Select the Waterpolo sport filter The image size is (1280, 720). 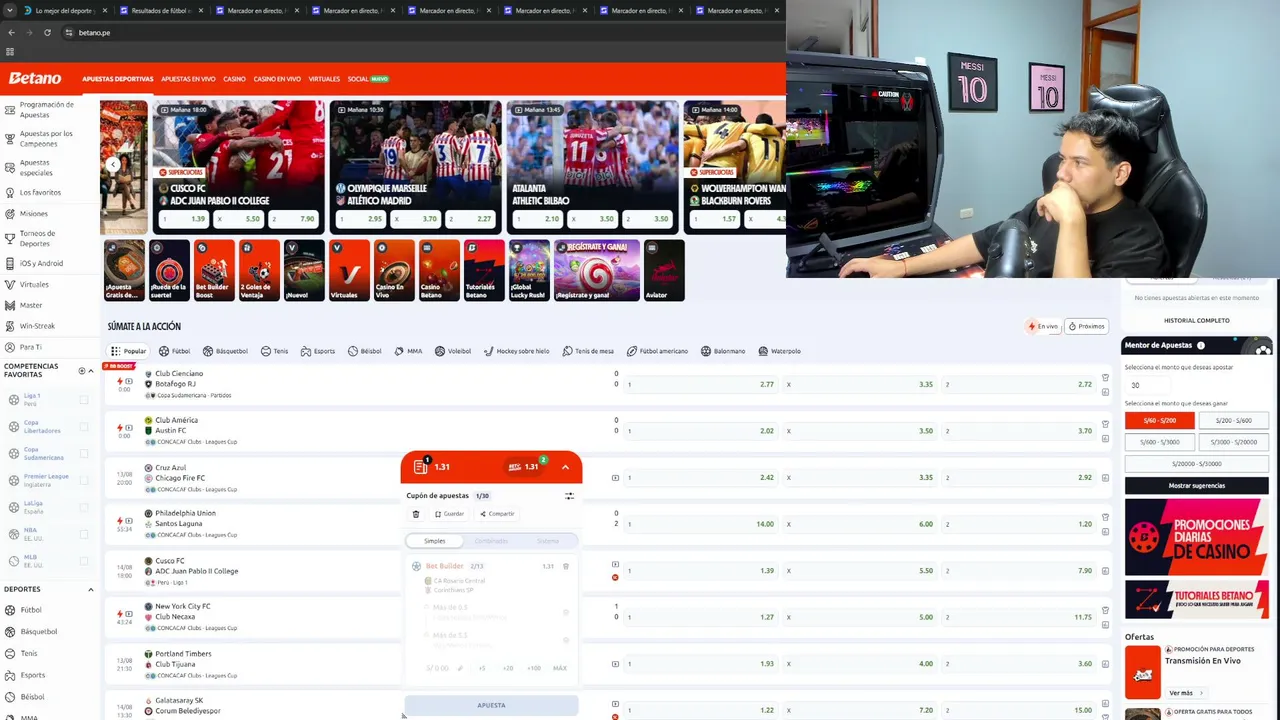click(779, 351)
